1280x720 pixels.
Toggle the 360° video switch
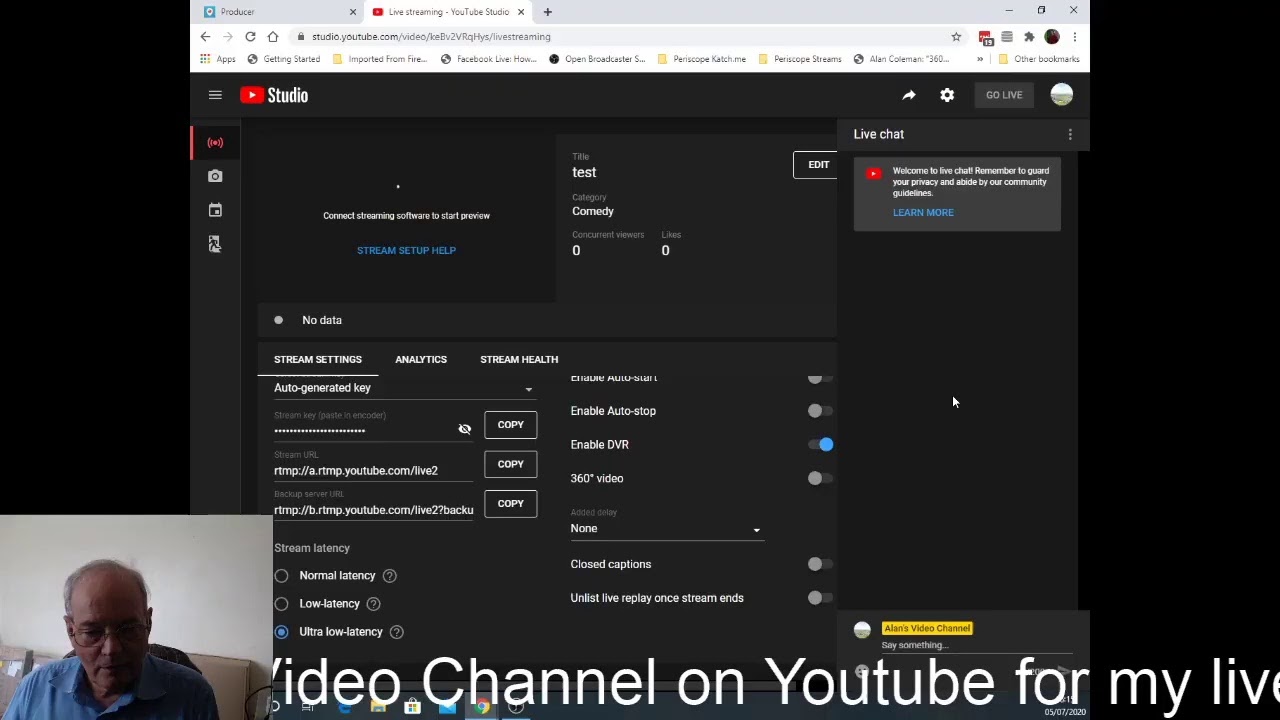pyautogui.click(x=820, y=479)
